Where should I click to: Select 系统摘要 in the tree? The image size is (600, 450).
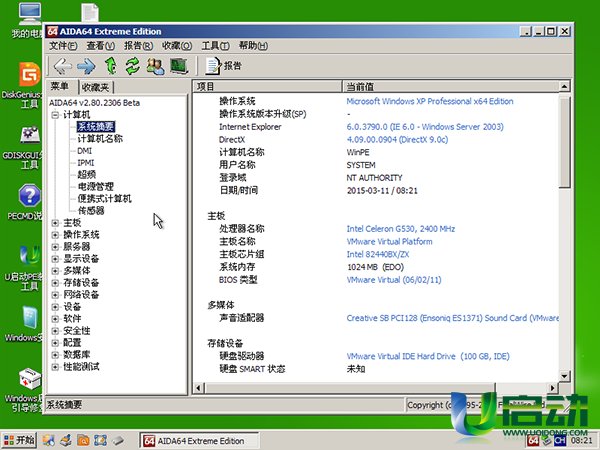pyautogui.click(x=96, y=127)
